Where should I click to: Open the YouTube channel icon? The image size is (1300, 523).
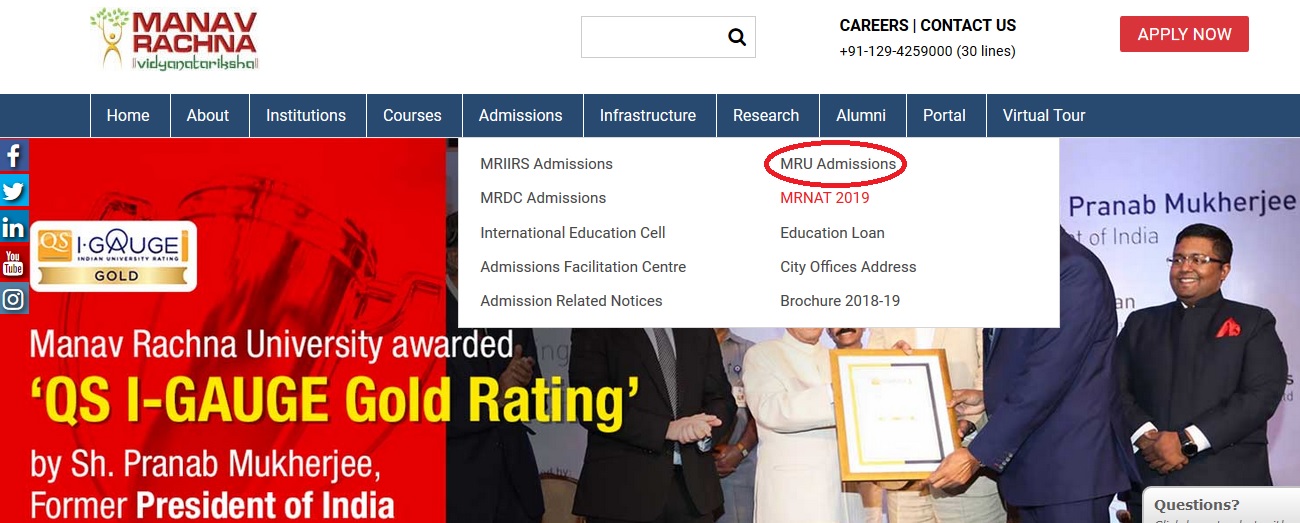[x=13, y=263]
